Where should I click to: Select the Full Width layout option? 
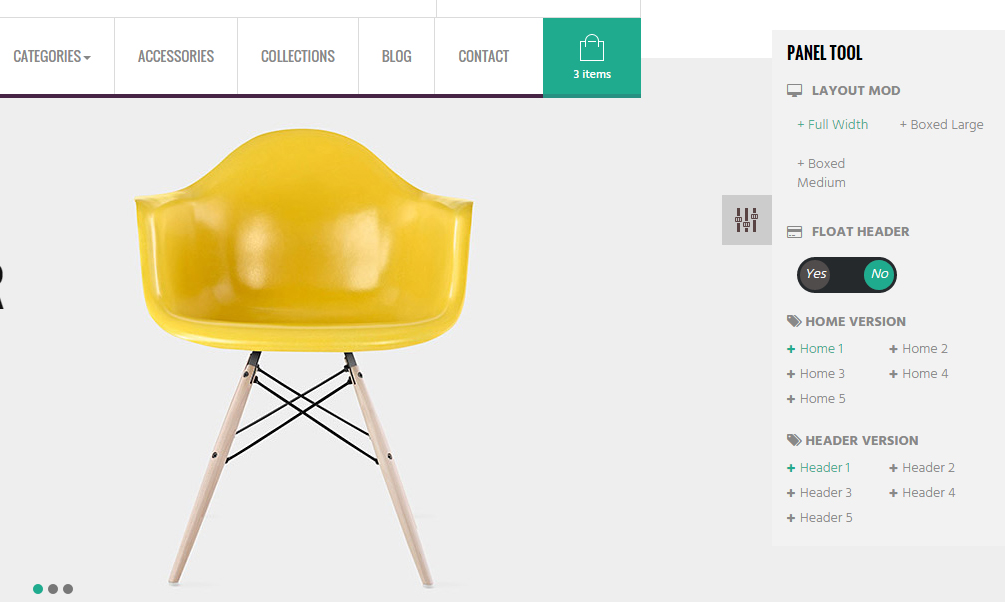(x=833, y=124)
